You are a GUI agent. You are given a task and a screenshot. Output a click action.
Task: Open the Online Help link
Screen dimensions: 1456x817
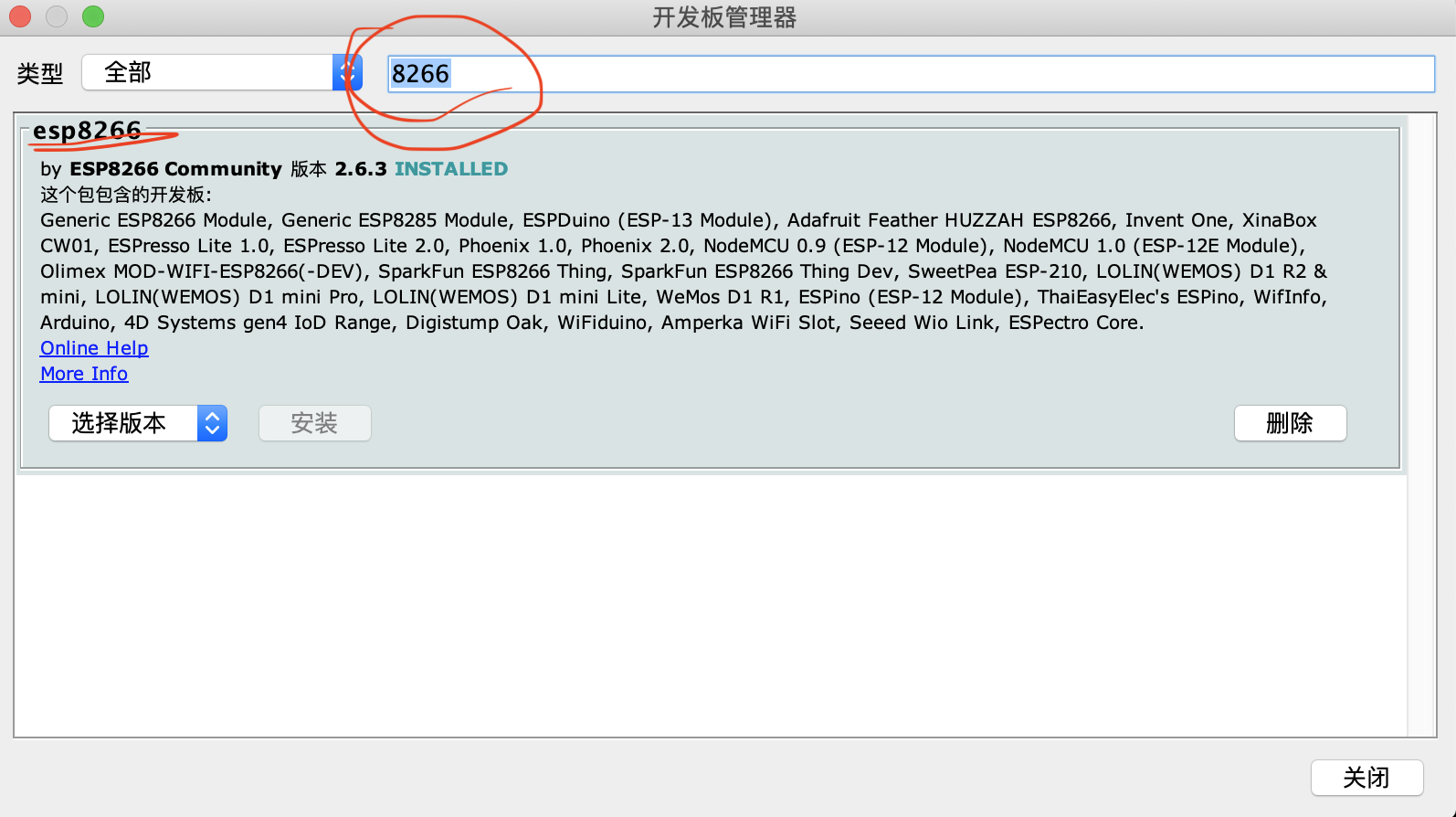(94, 348)
